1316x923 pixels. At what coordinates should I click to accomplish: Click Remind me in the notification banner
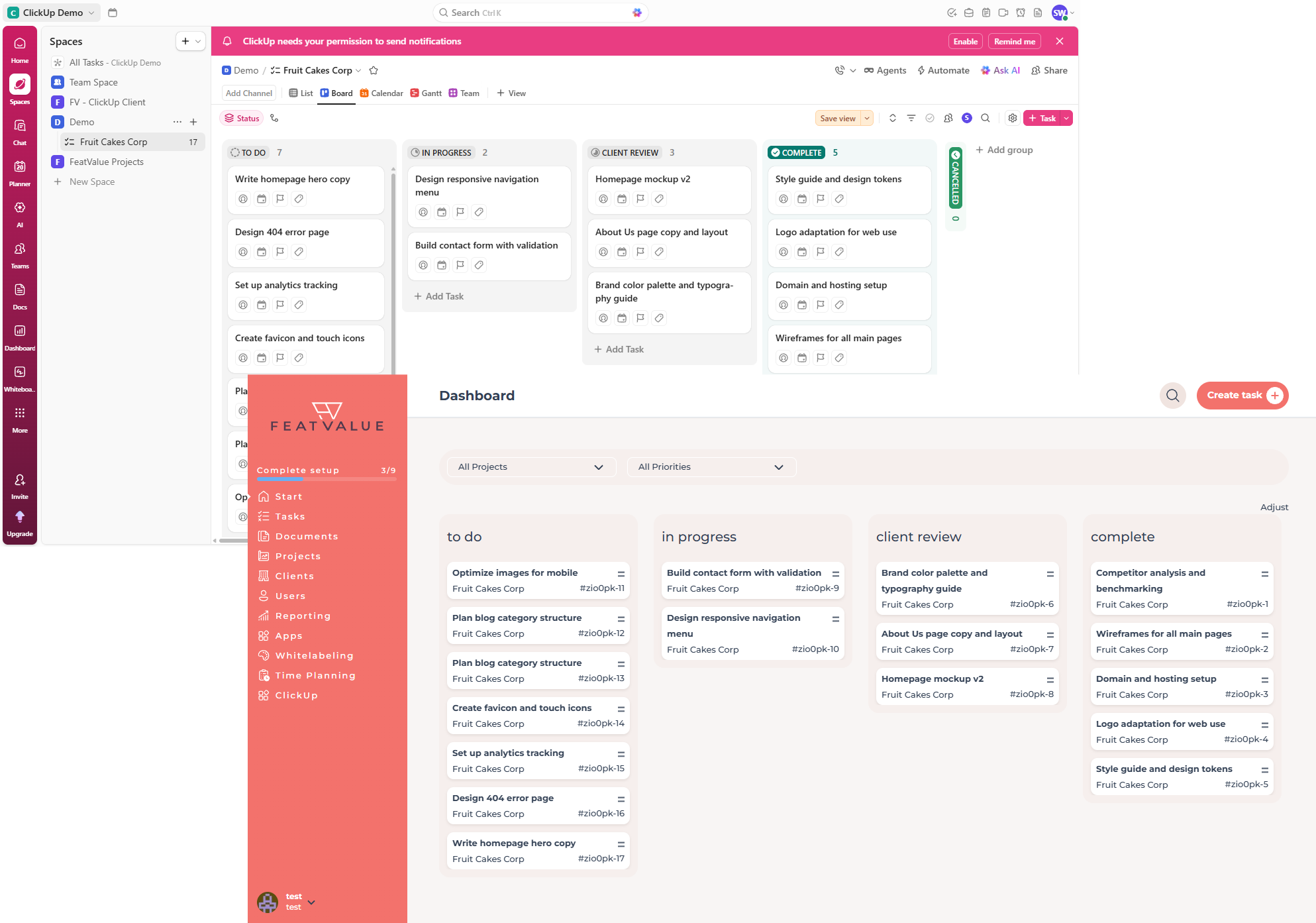pyautogui.click(x=1015, y=41)
